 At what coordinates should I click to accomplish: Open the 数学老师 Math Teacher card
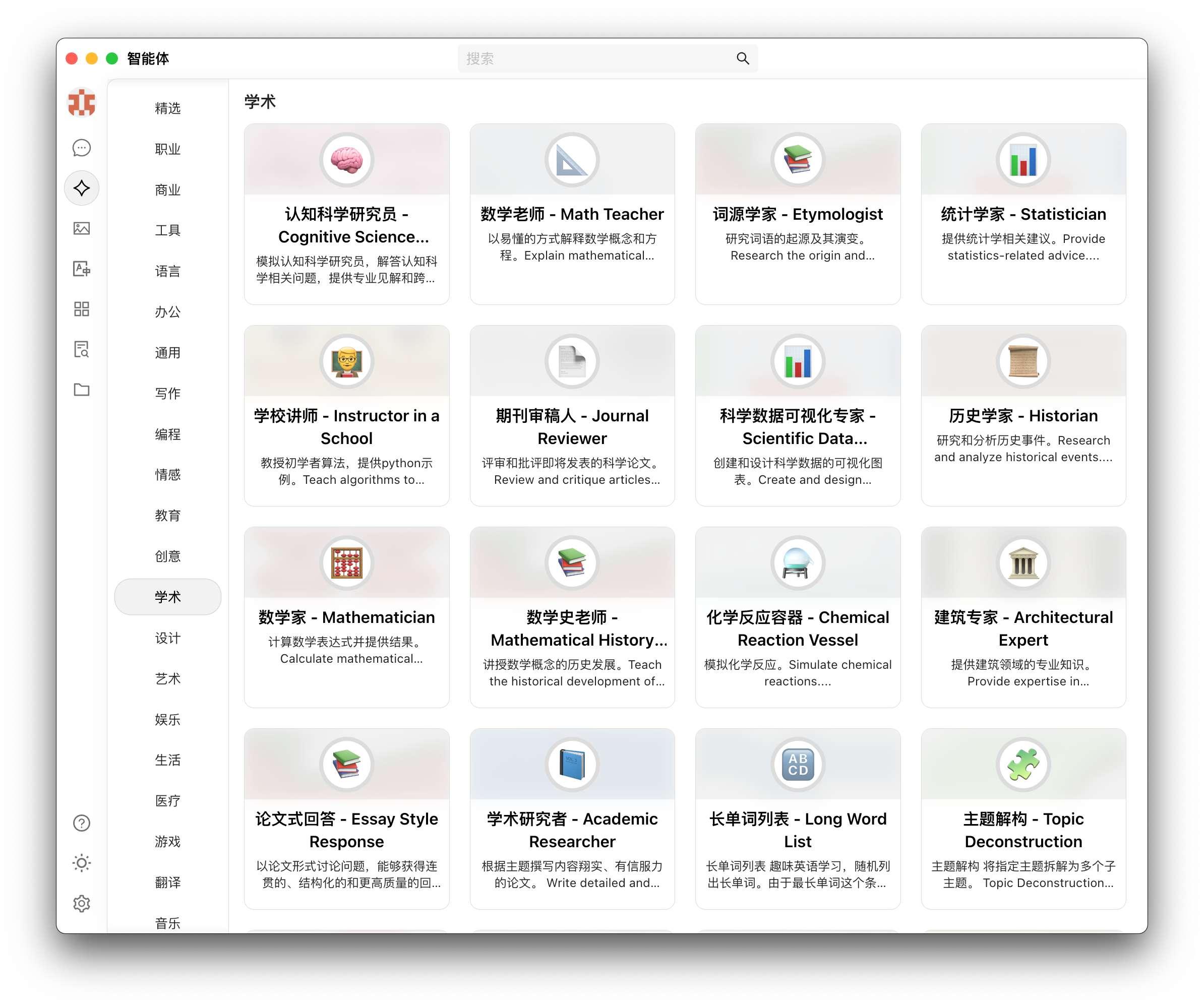(x=572, y=214)
